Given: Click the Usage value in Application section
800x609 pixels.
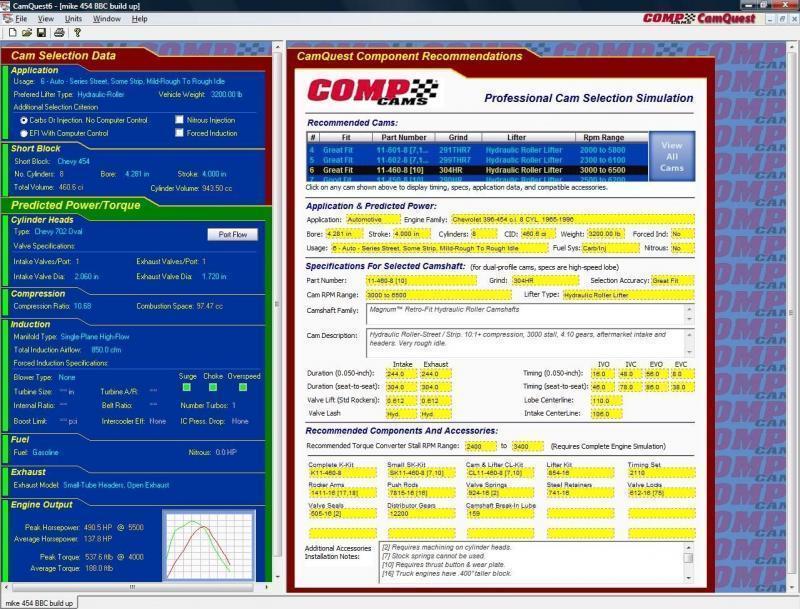Looking at the screenshot, I should [x=133, y=82].
